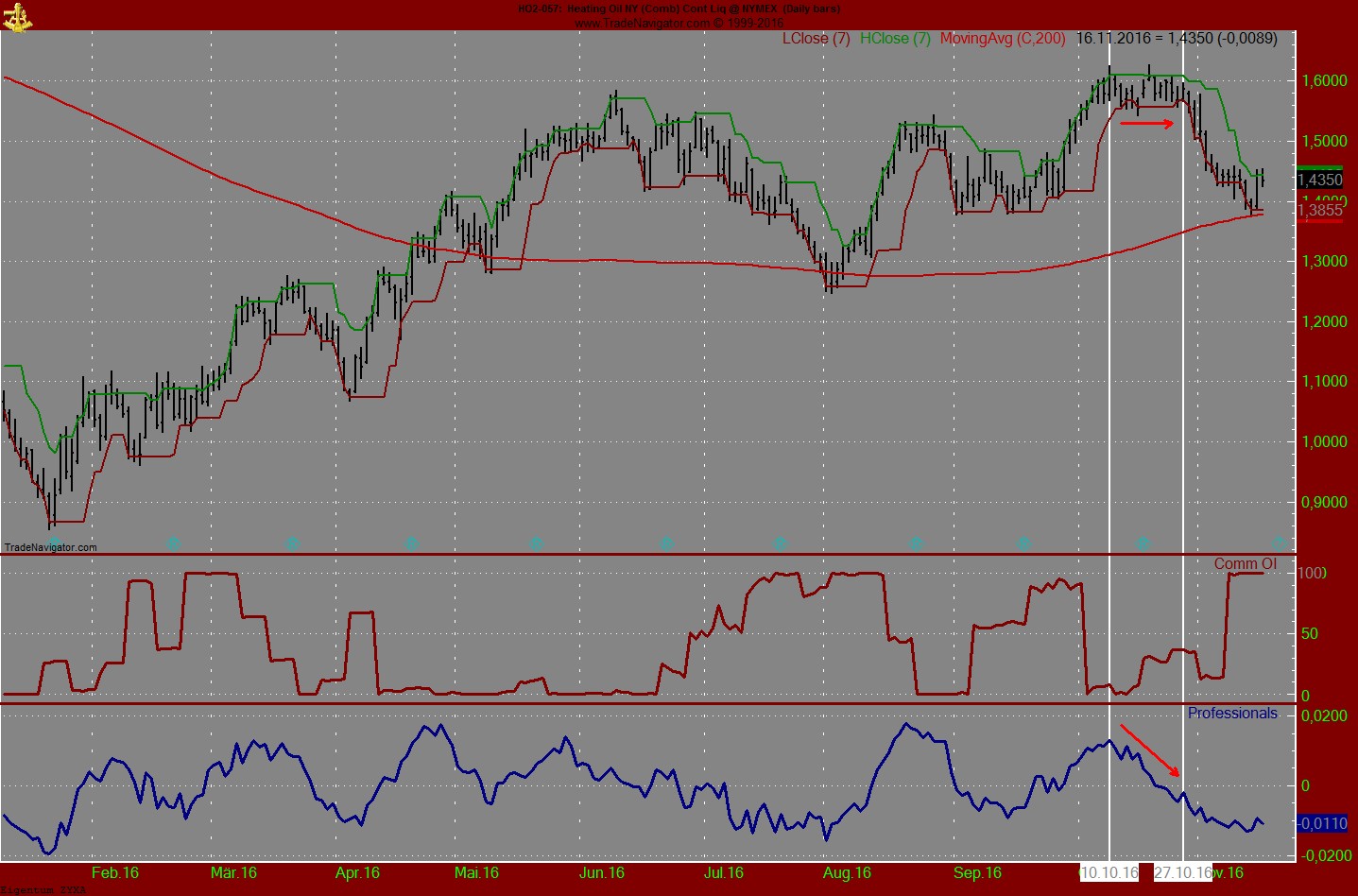This screenshot has width=1358, height=896.
Task: Click the TradeNavigator.com watermark text
Action: 52,546
